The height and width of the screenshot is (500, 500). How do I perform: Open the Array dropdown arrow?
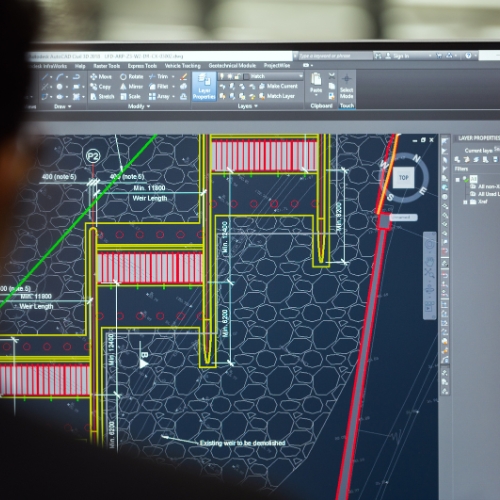(x=174, y=96)
